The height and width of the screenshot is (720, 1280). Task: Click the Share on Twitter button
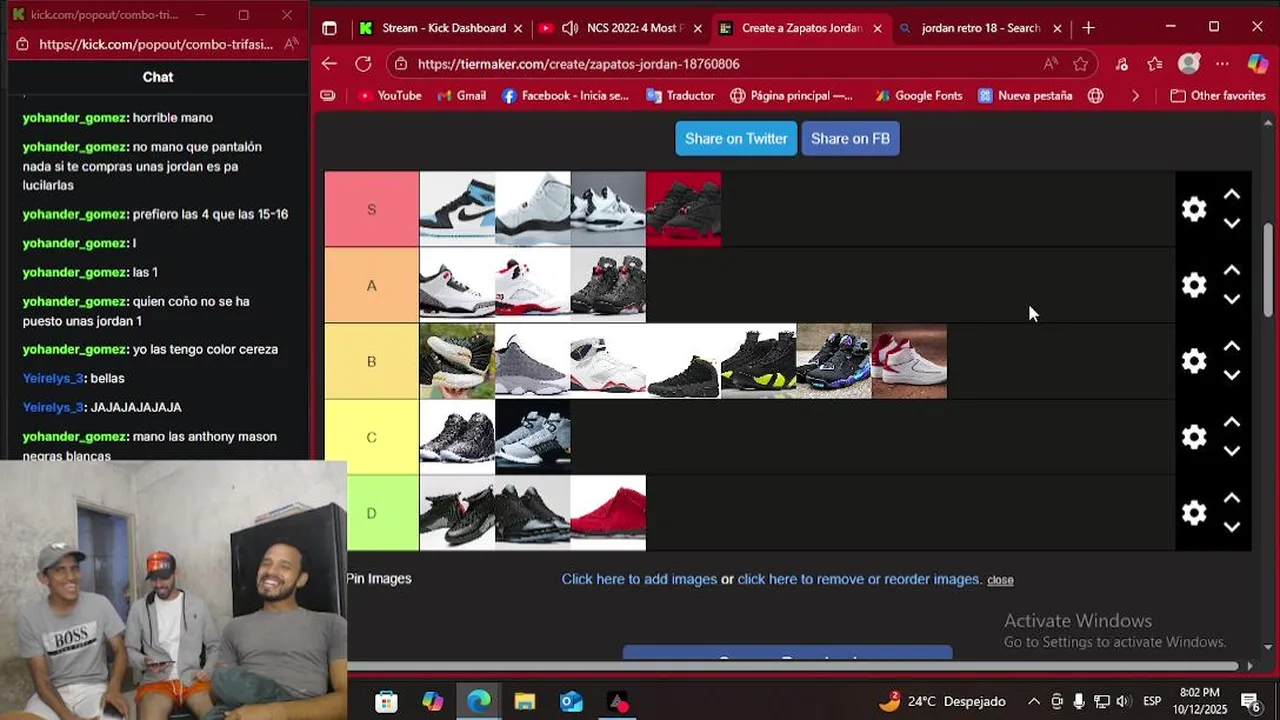point(736,138)
